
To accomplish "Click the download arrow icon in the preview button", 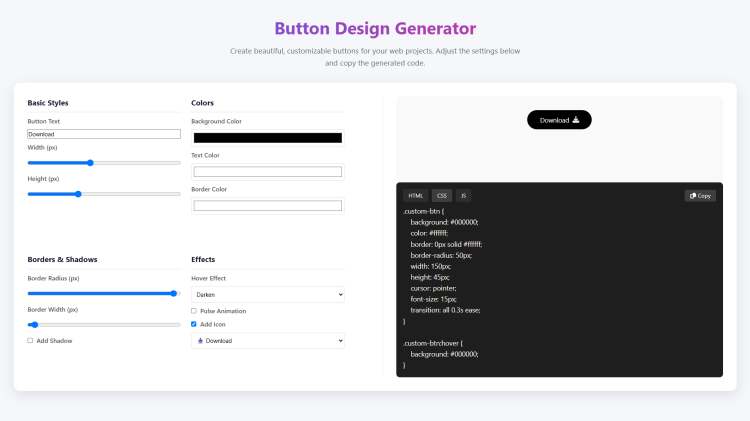I will pos(576,120).
